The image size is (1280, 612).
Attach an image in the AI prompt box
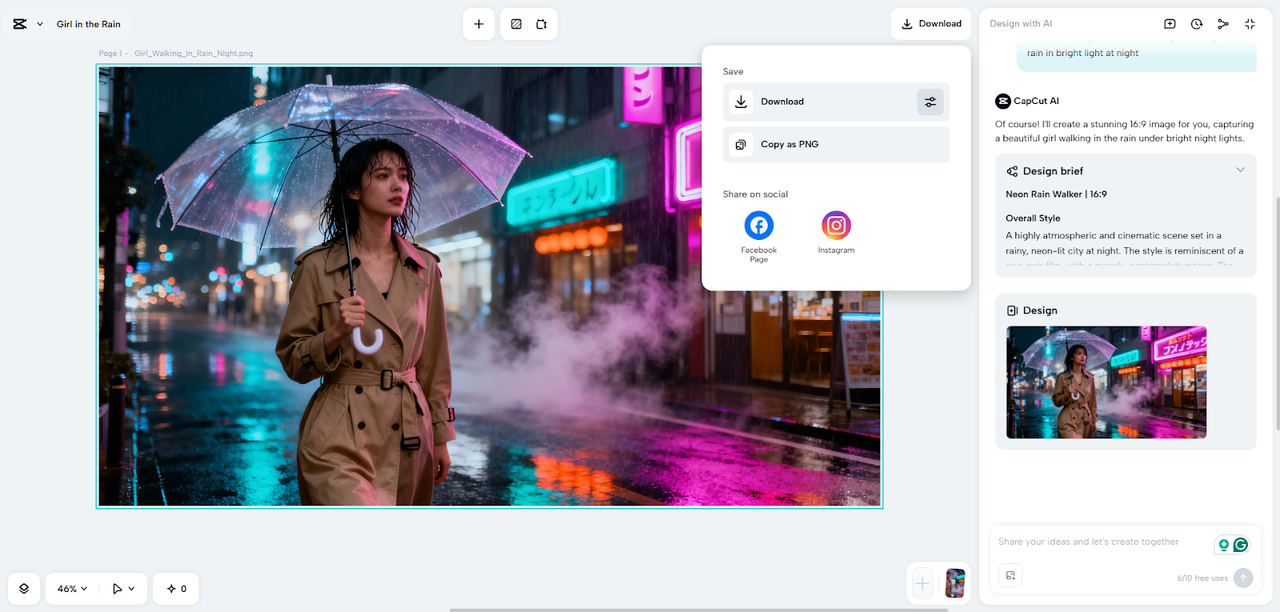(x=1011, y=576)
